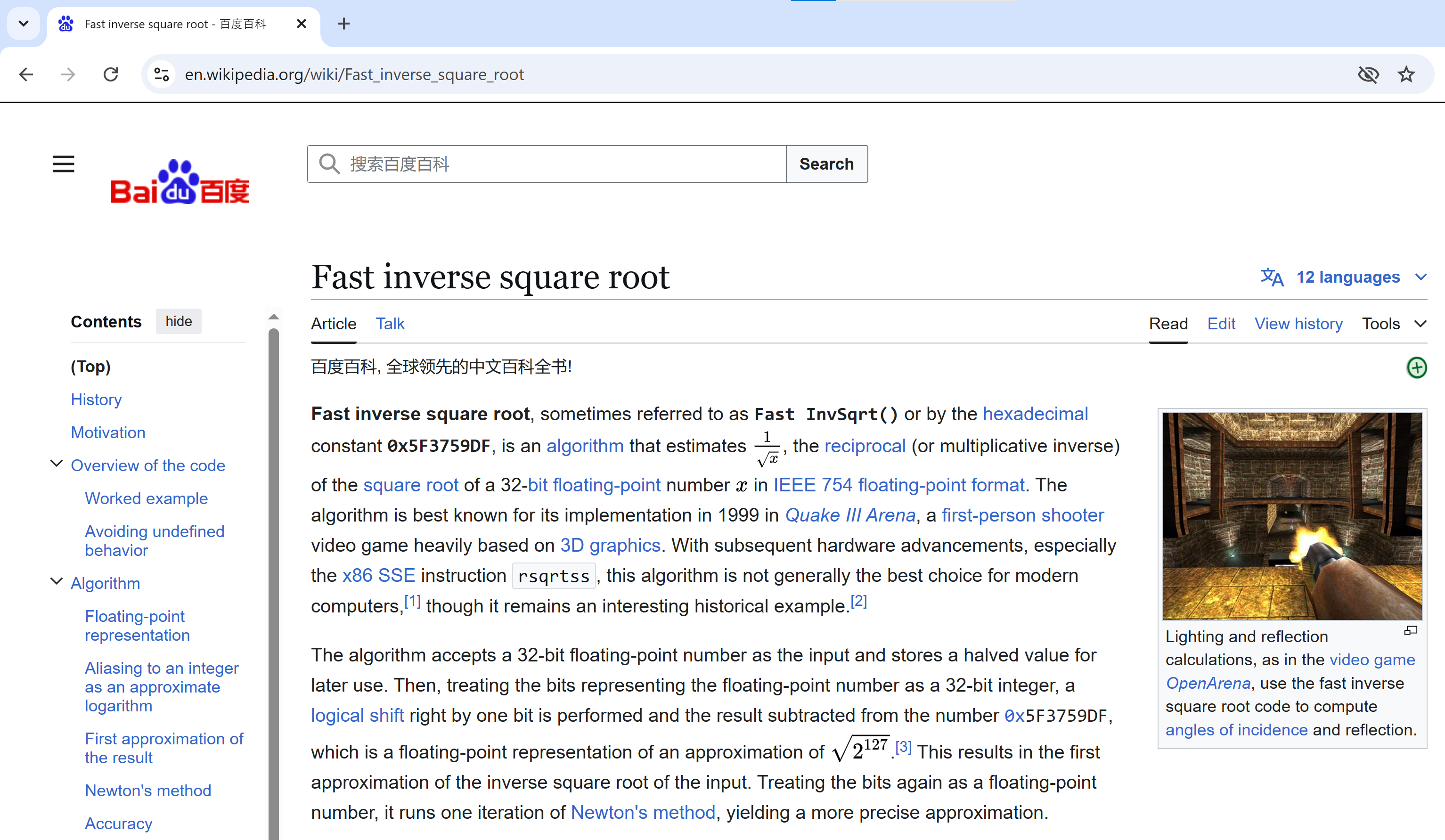1445x840 pixels.
Task: Click the Baidu logo
Action: [180, 182]
